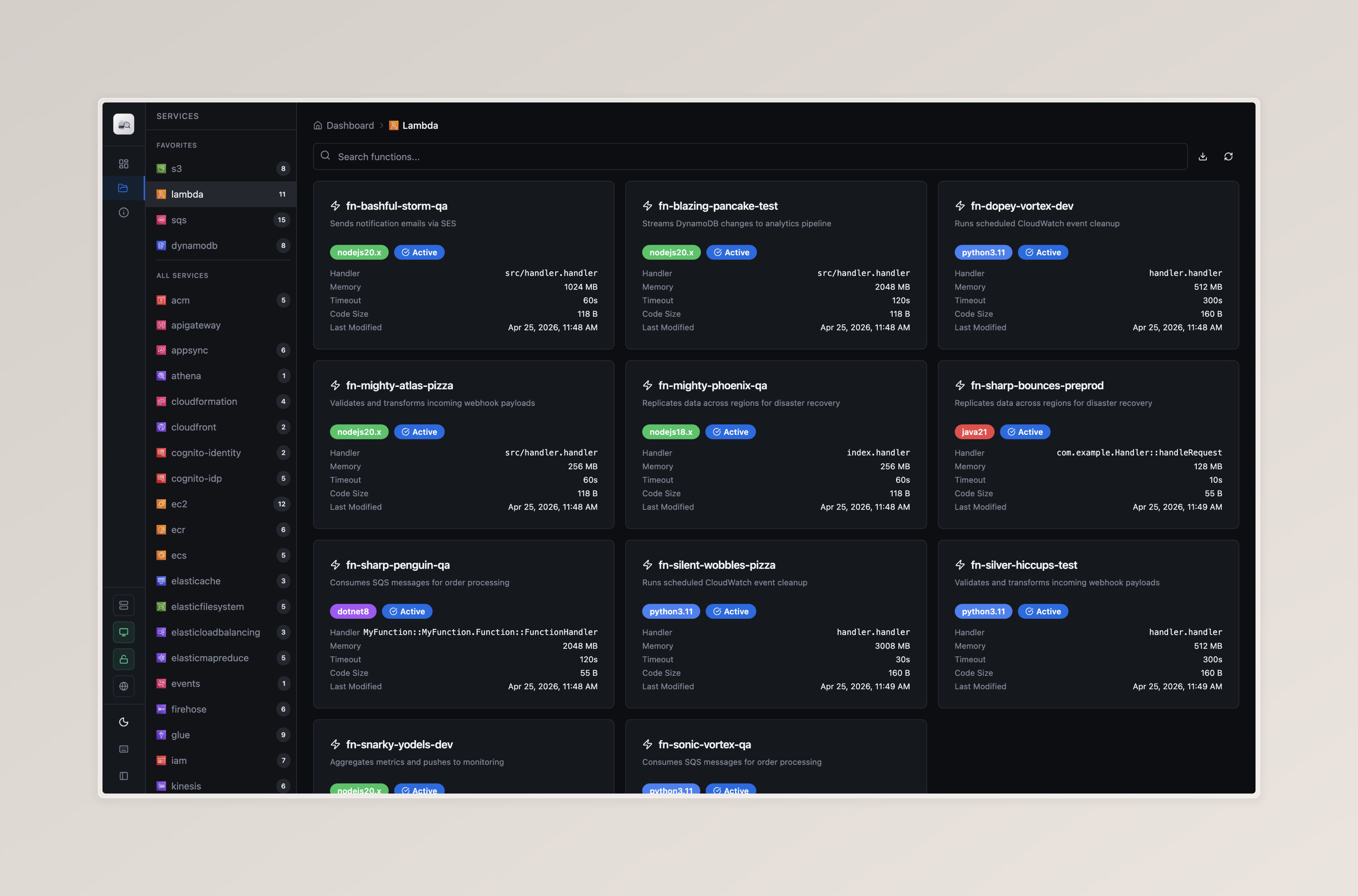The width and height of the screenshot is (1358, 896).
Task: Toggle the sidebar panel with the bottom icon
Action: click(x=124, y=775)
